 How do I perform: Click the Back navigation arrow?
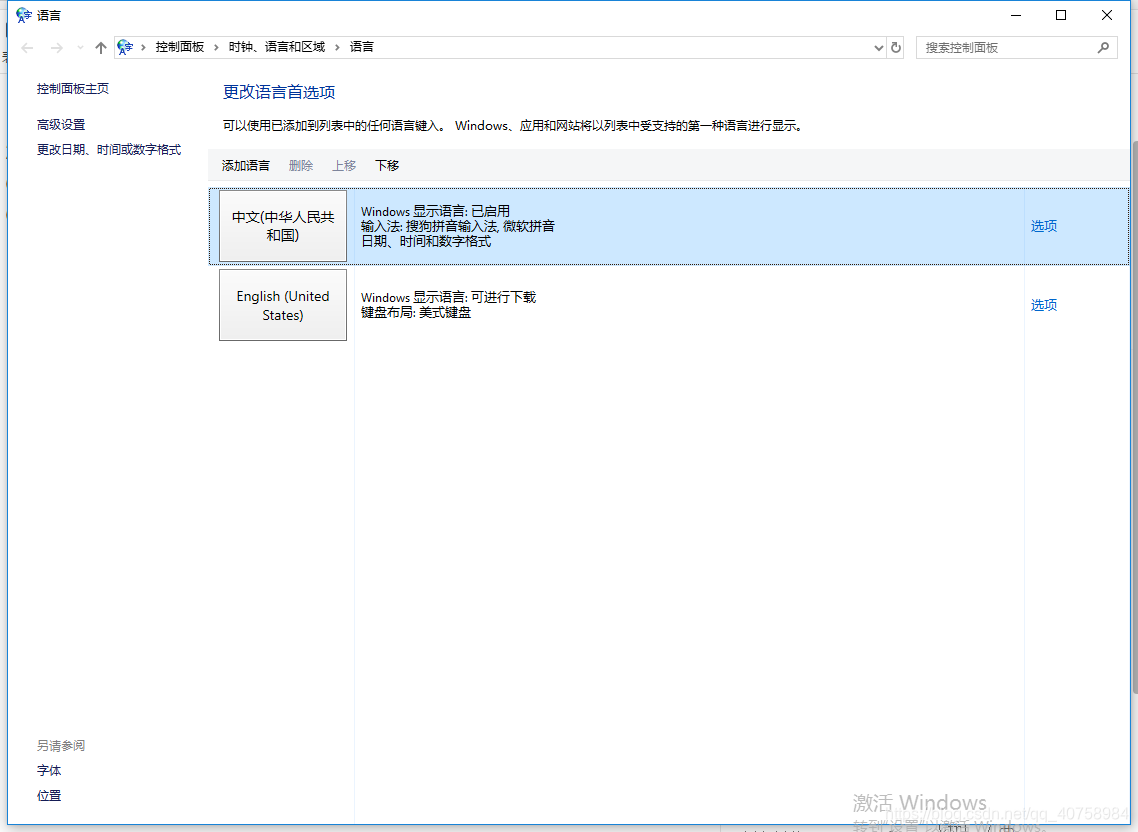(x=28, y=48)
